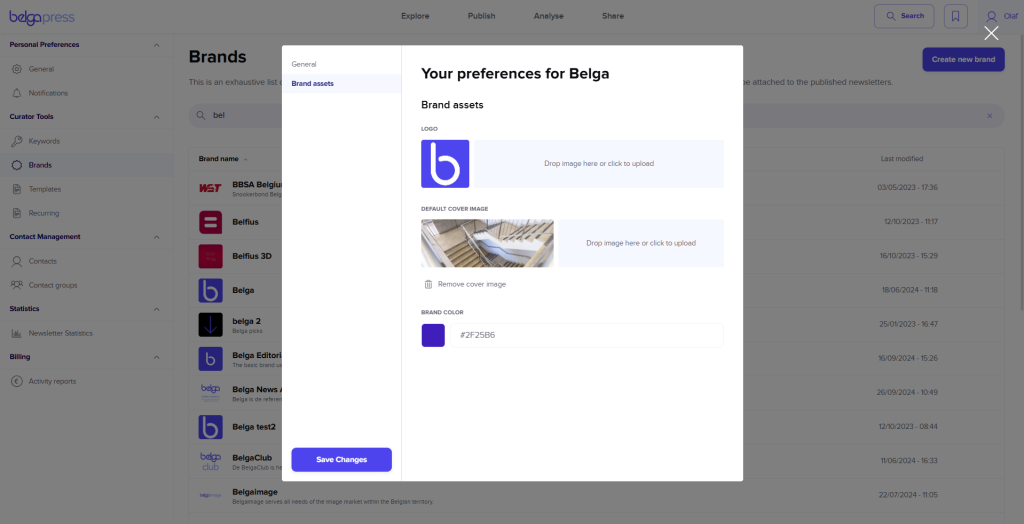Click the belga press logo
The height and width of the screenshot is (524, 1024).
42,17
